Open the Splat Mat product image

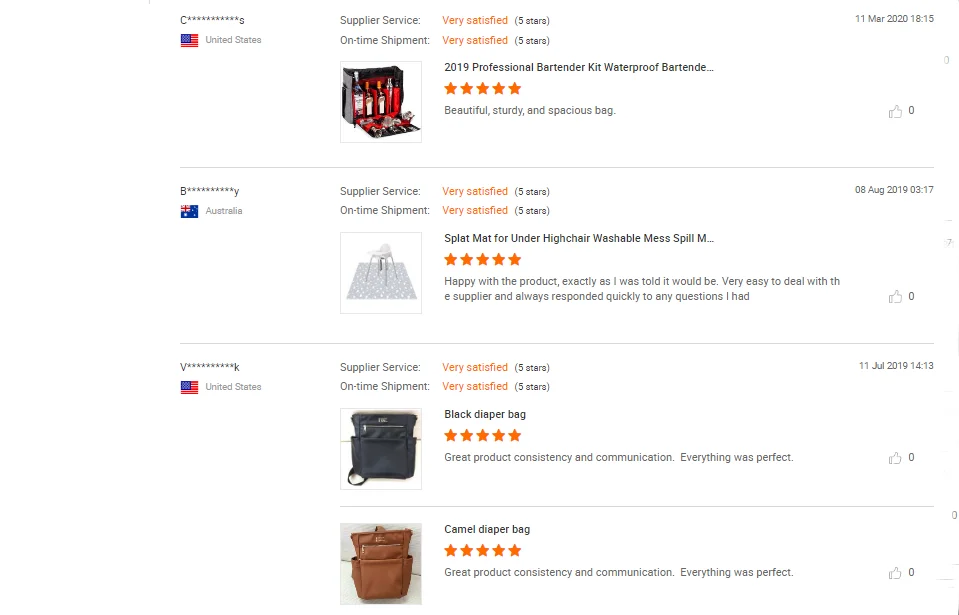381,273
